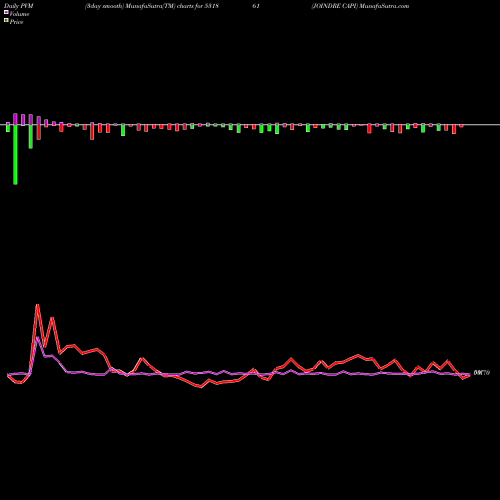Click the tallest green volume bar
Image resolution: width=500 pixels, height=500 pixels.
pyautogui.click(x=15, y=154)
